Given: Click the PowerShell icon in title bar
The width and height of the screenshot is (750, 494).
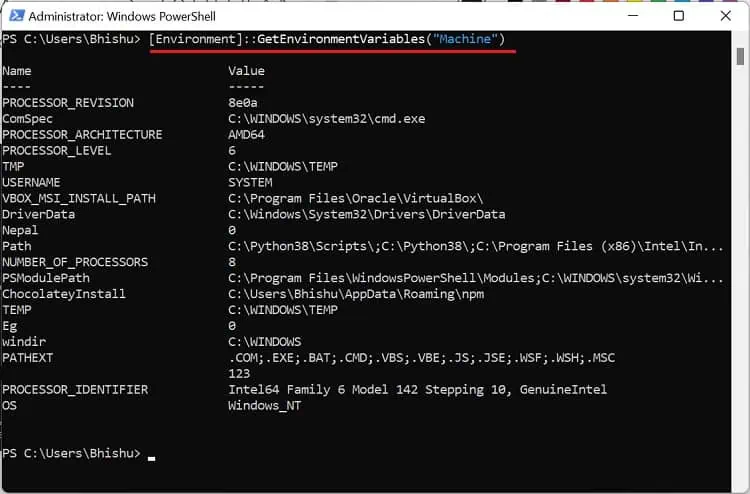Looking at the screenshot, I should click(x=17, y=16).
